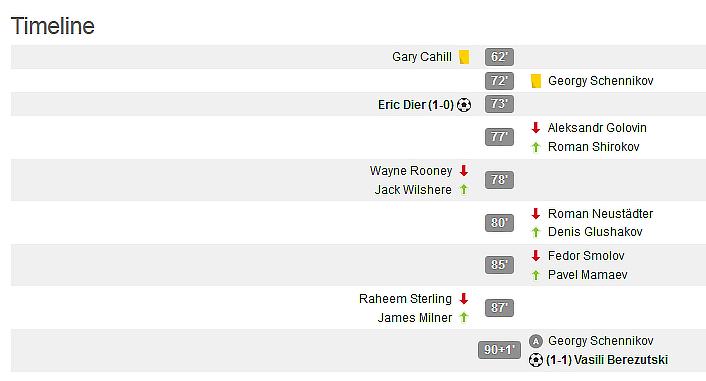Click Gary Cahill's yellow card icon
The image size is (706, 381).
click(464, 57)
